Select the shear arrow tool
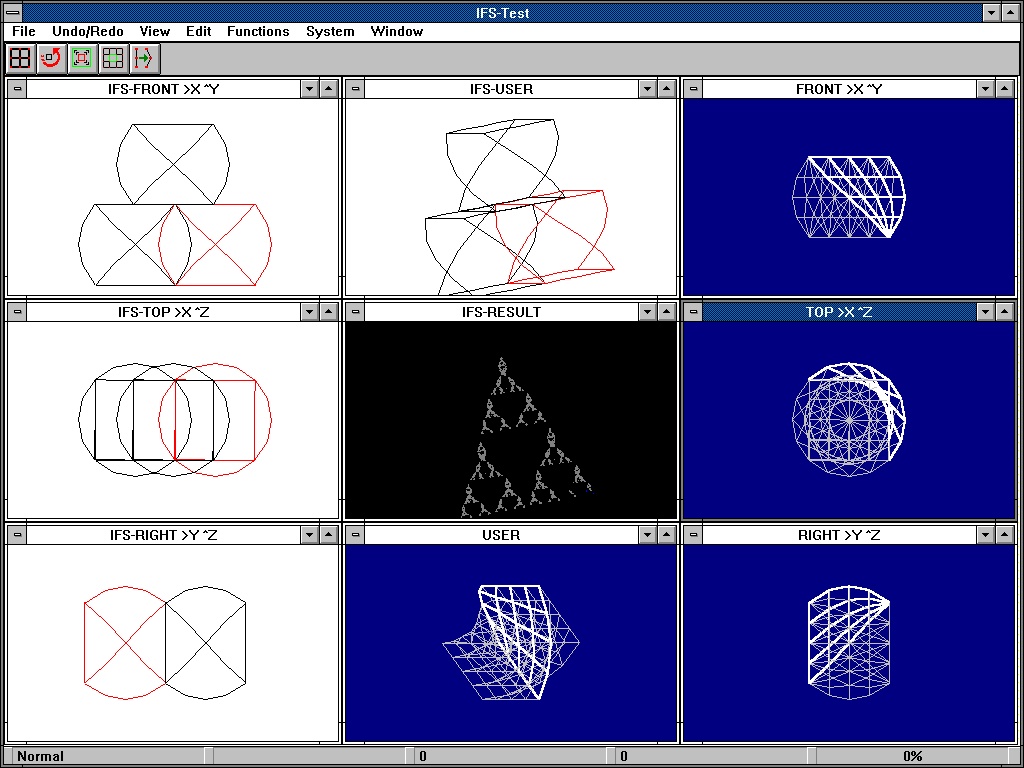The height and width of the screenshot is (768, 1024). point(143,58)
